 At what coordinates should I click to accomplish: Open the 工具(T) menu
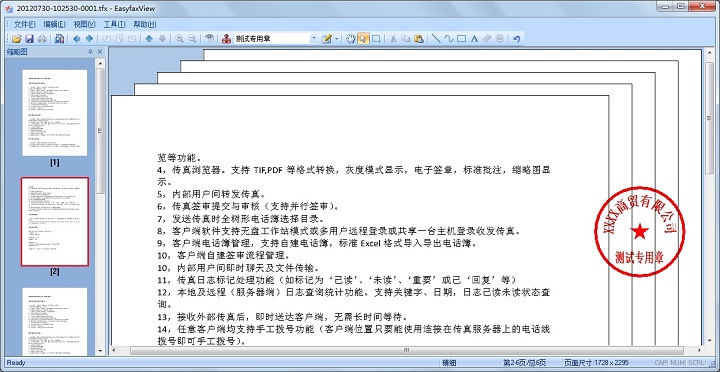(114, 24)
